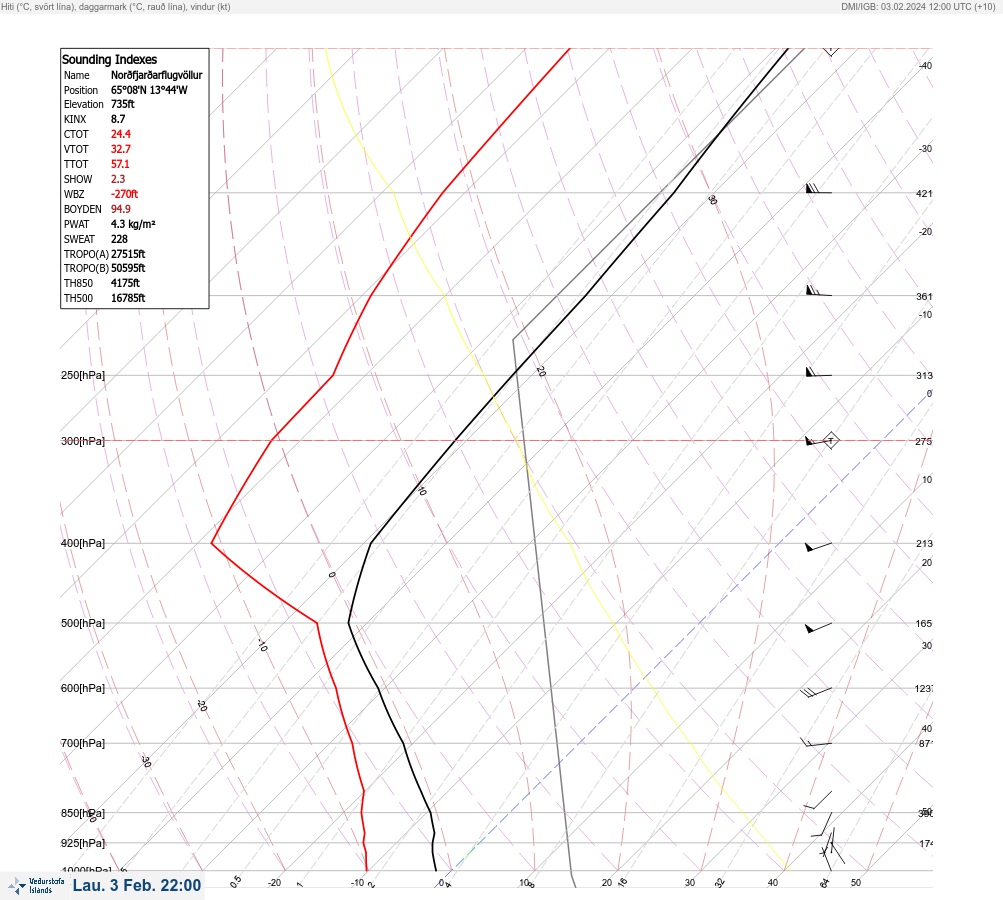Click the red TTOT value 57.1
Screen dimensions: 1003x900
click(120, 164)
